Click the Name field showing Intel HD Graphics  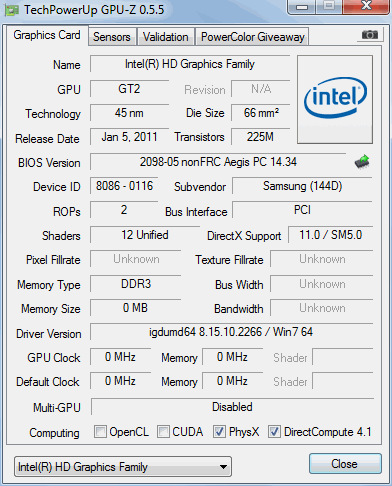coord(190,64)
